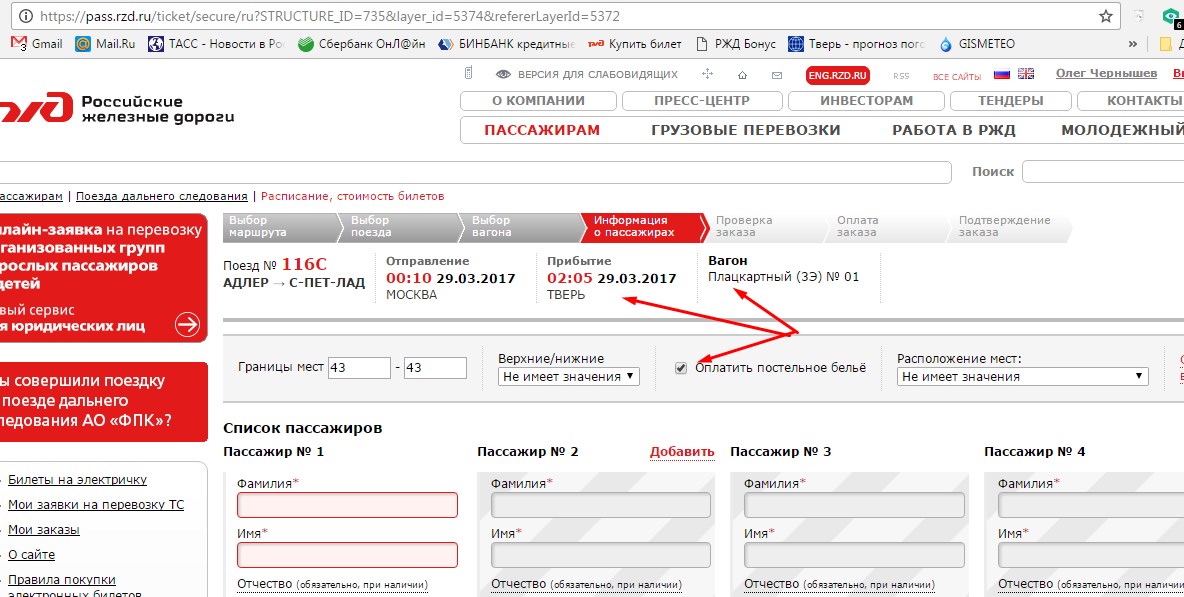
Task: Open the sitemap icon in top bar
Action: click(x=707, y=74)
